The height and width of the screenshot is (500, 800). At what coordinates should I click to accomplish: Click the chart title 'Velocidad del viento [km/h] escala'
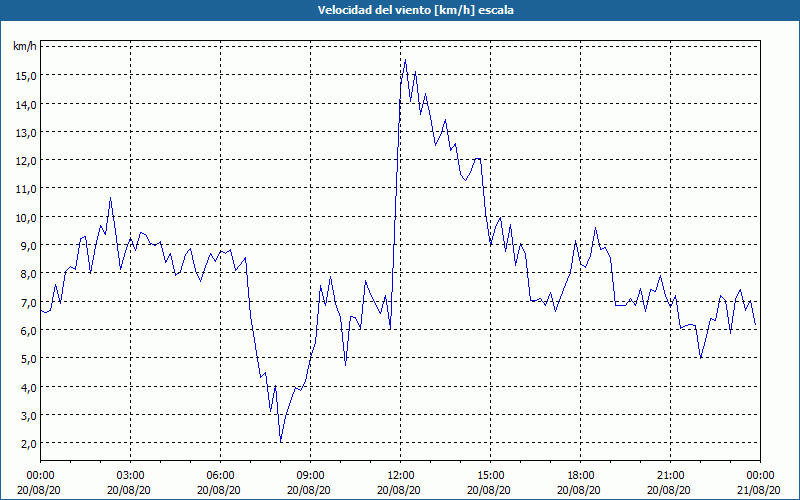click(415, 10)
